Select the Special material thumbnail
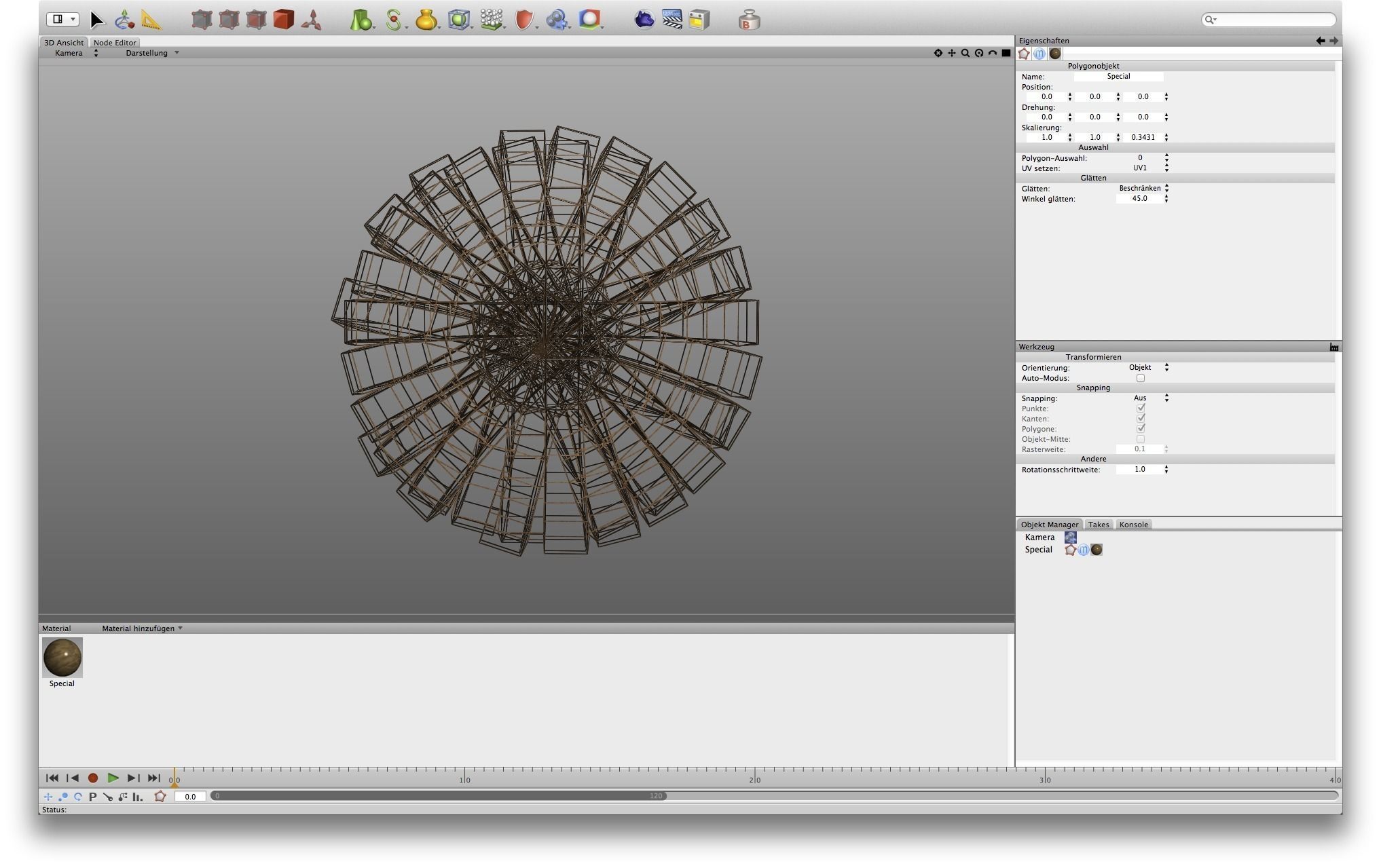 tap(62, 657)
